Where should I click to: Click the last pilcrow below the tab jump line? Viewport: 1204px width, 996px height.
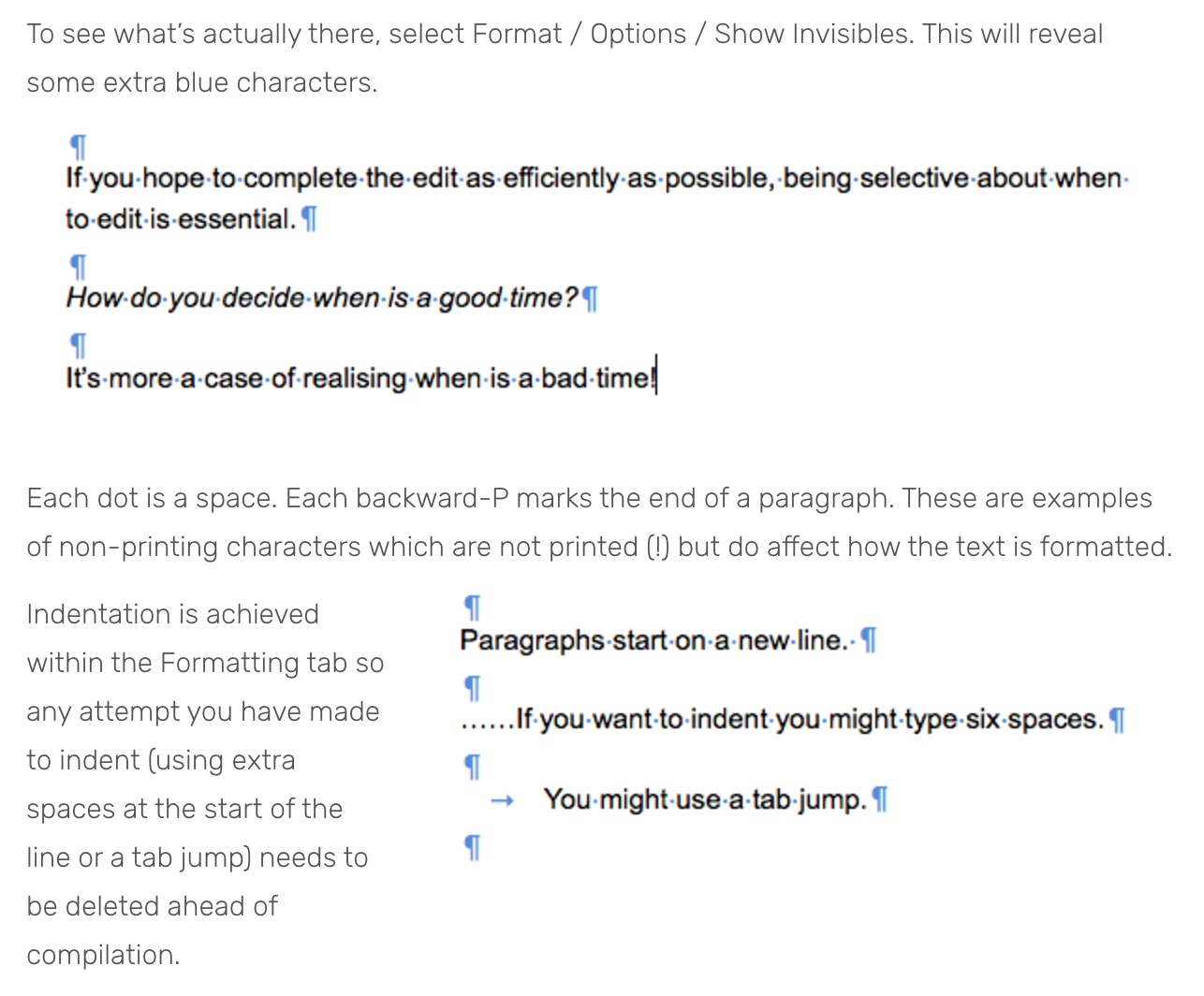tap(473, 848)
